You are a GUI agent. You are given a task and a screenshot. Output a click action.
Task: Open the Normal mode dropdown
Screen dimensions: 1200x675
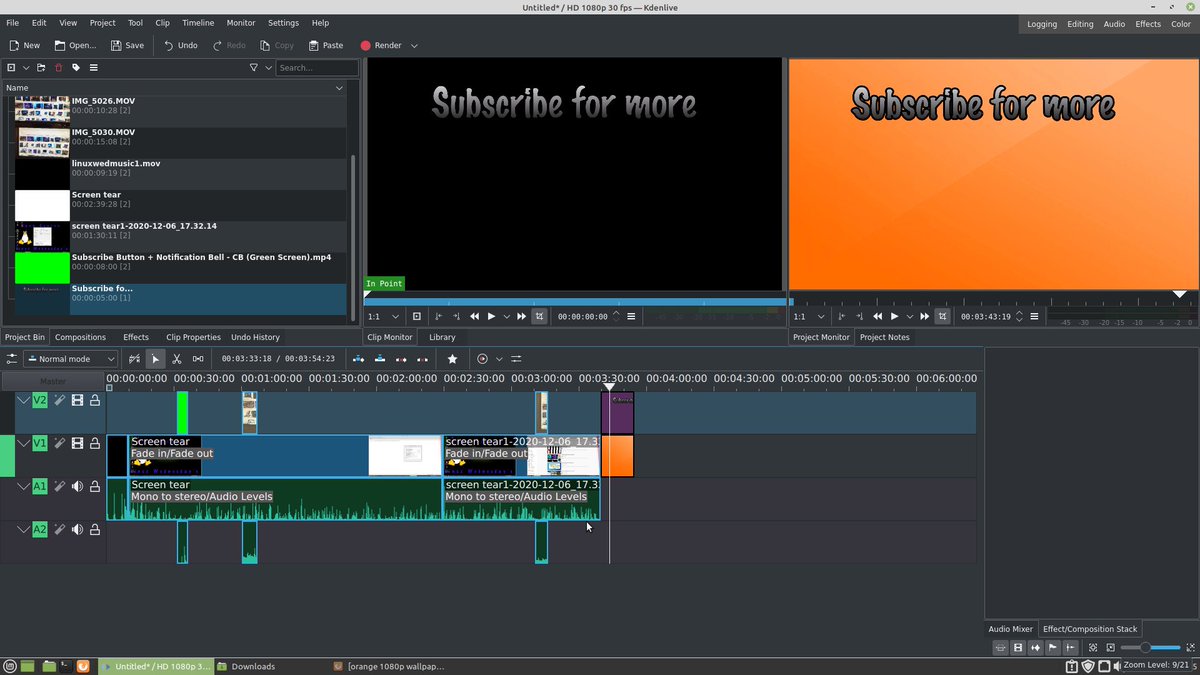tap(70, 359)
